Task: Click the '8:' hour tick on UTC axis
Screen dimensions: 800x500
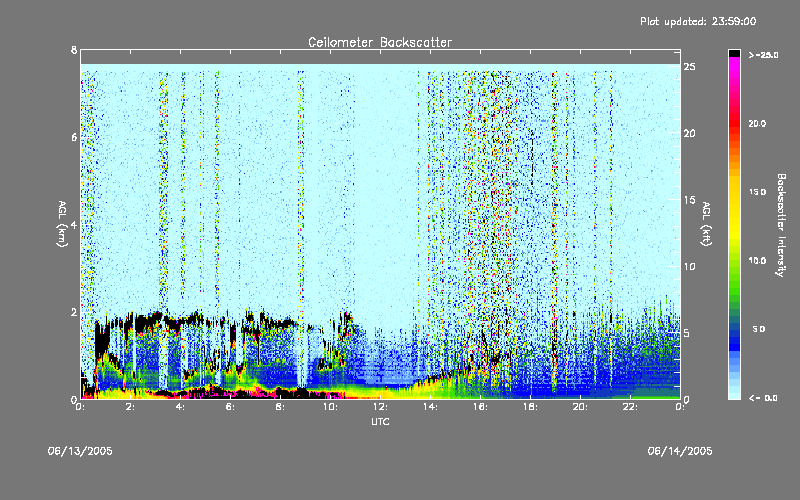Action: point(281,407)
